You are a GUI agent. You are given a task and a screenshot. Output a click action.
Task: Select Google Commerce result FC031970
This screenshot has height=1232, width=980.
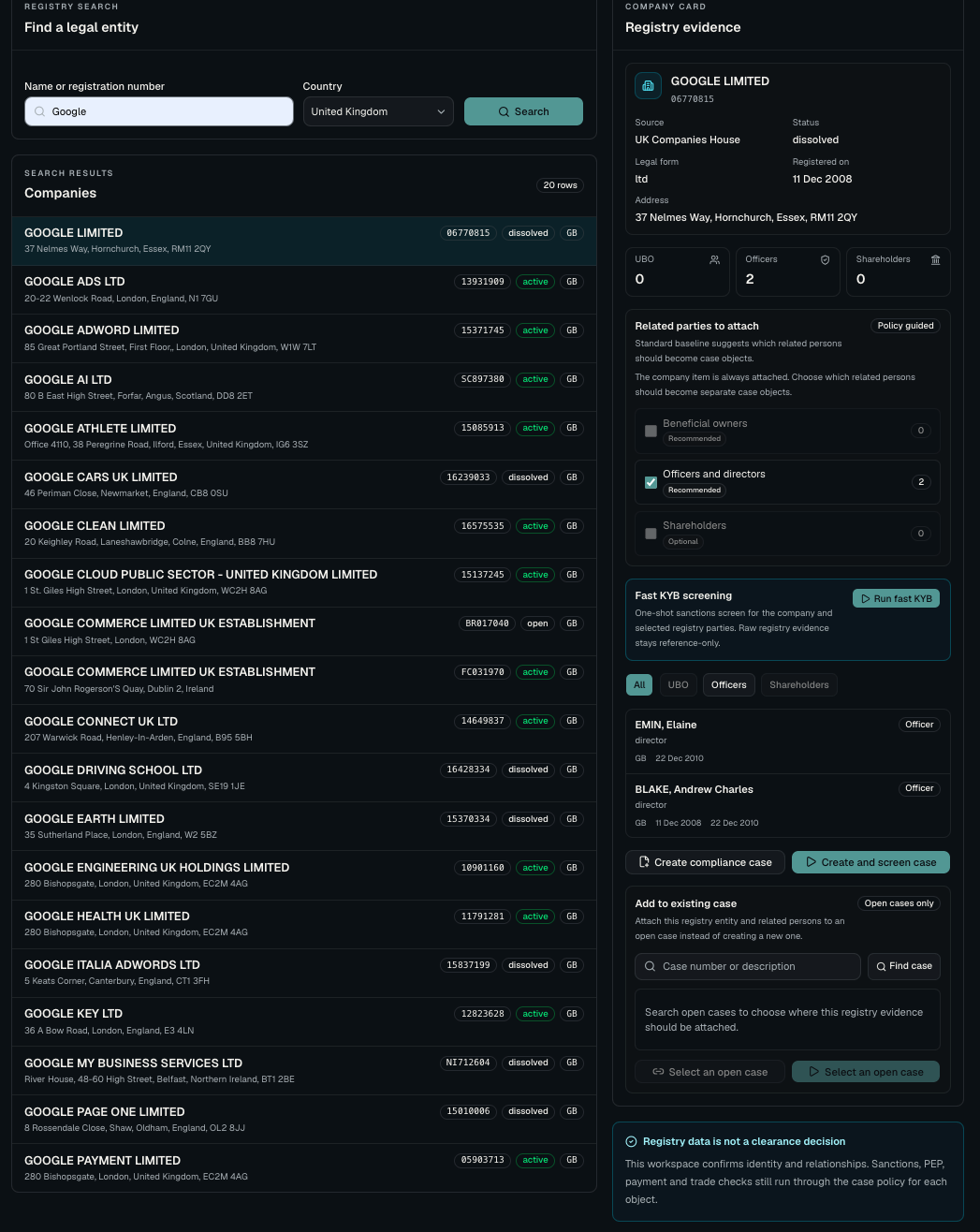pyautogui.click(x=304, y=680)
